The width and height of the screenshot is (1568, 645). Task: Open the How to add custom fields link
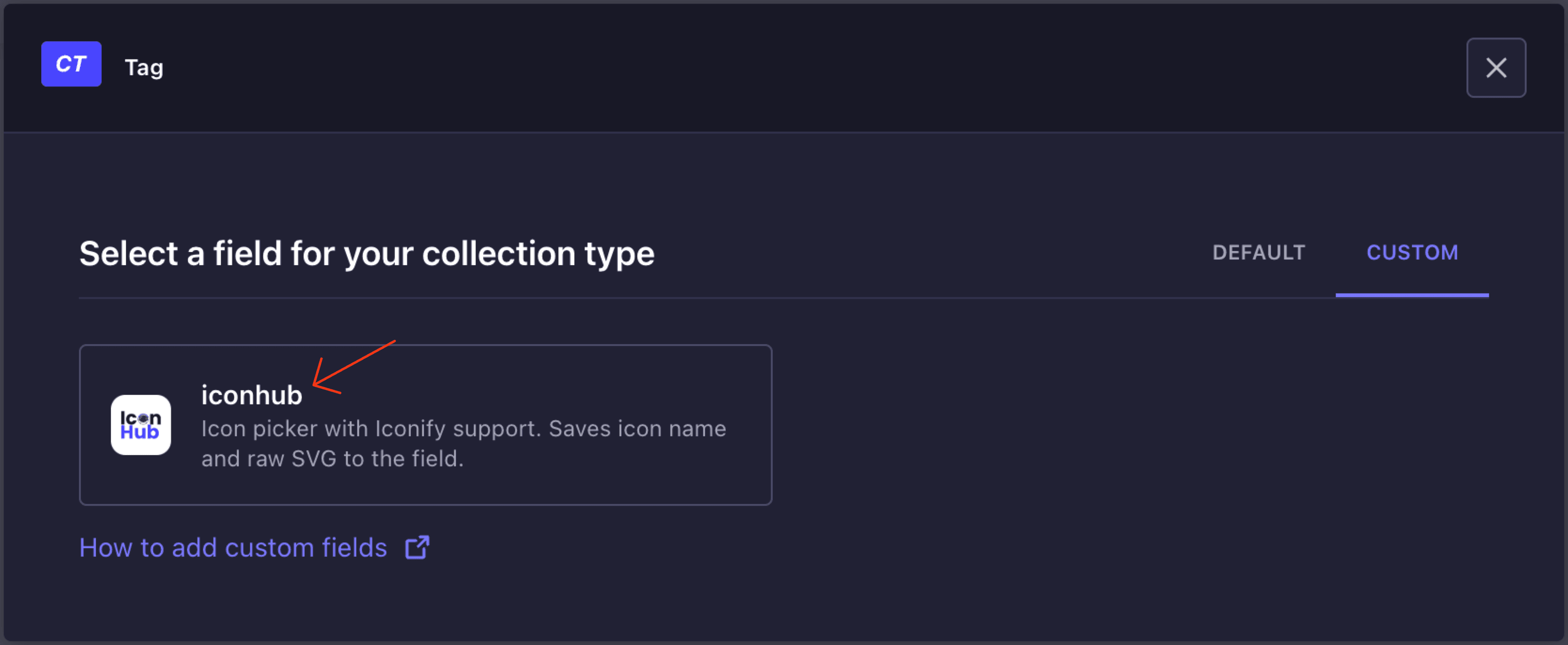coord(254,548)
